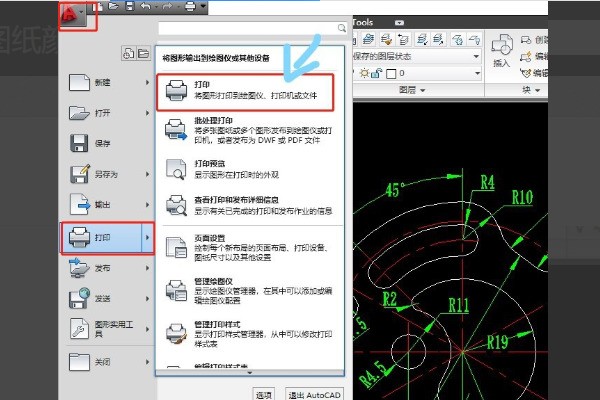Show the recent documents list icon

click(128, 53)
